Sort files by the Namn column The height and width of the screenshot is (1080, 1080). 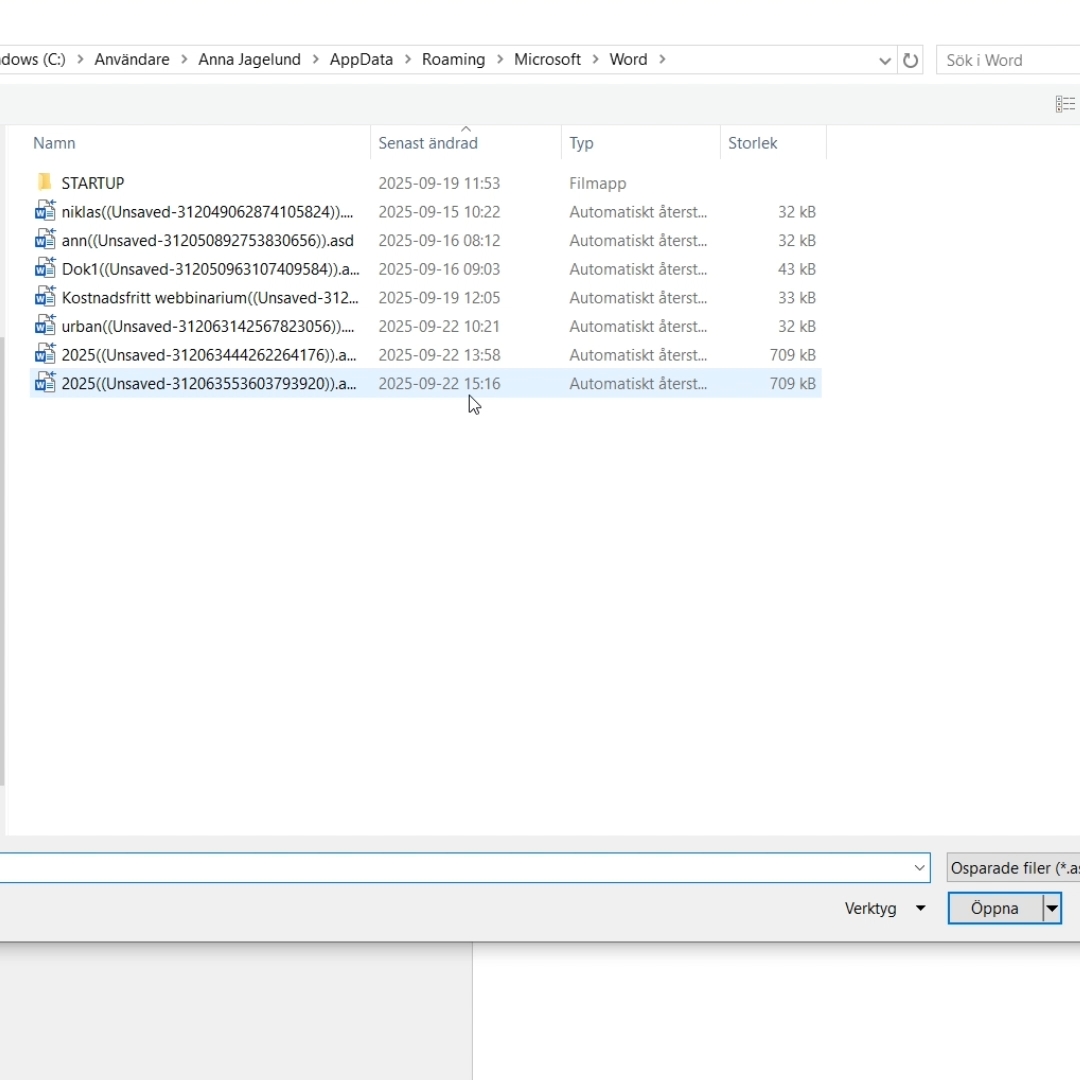(x=55, y=143)
